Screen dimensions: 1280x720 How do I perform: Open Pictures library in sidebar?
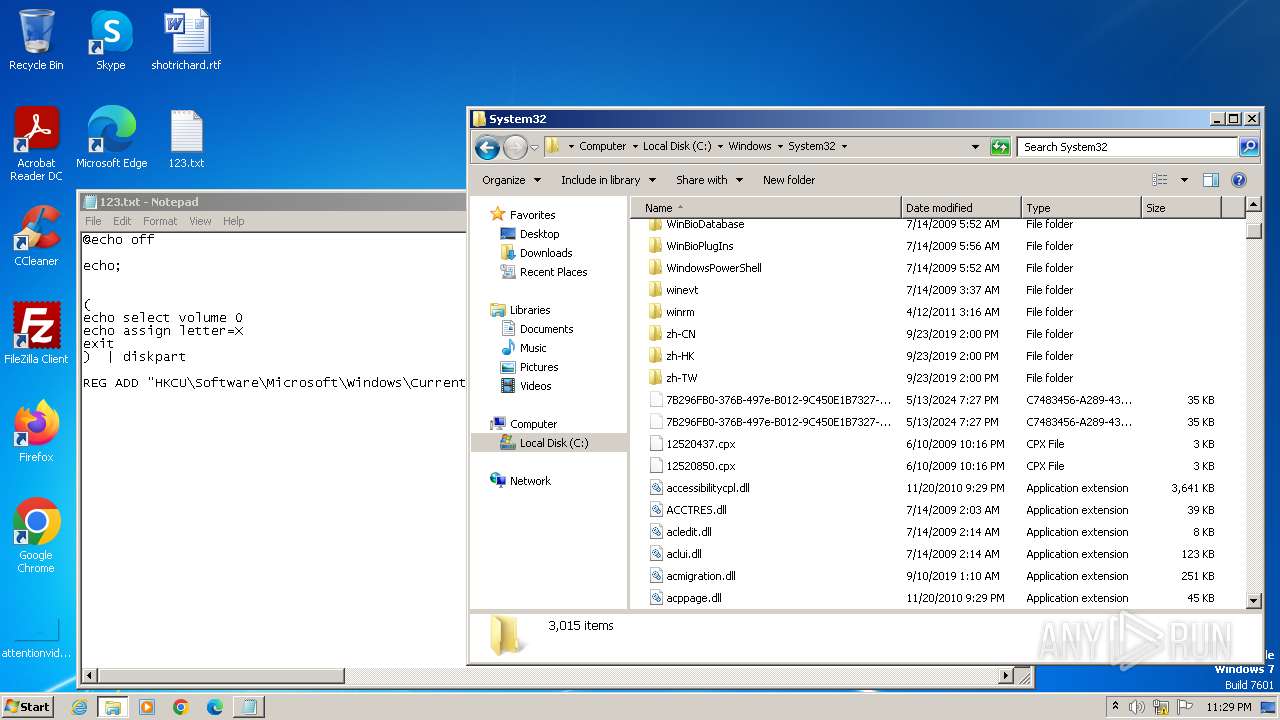539,367
